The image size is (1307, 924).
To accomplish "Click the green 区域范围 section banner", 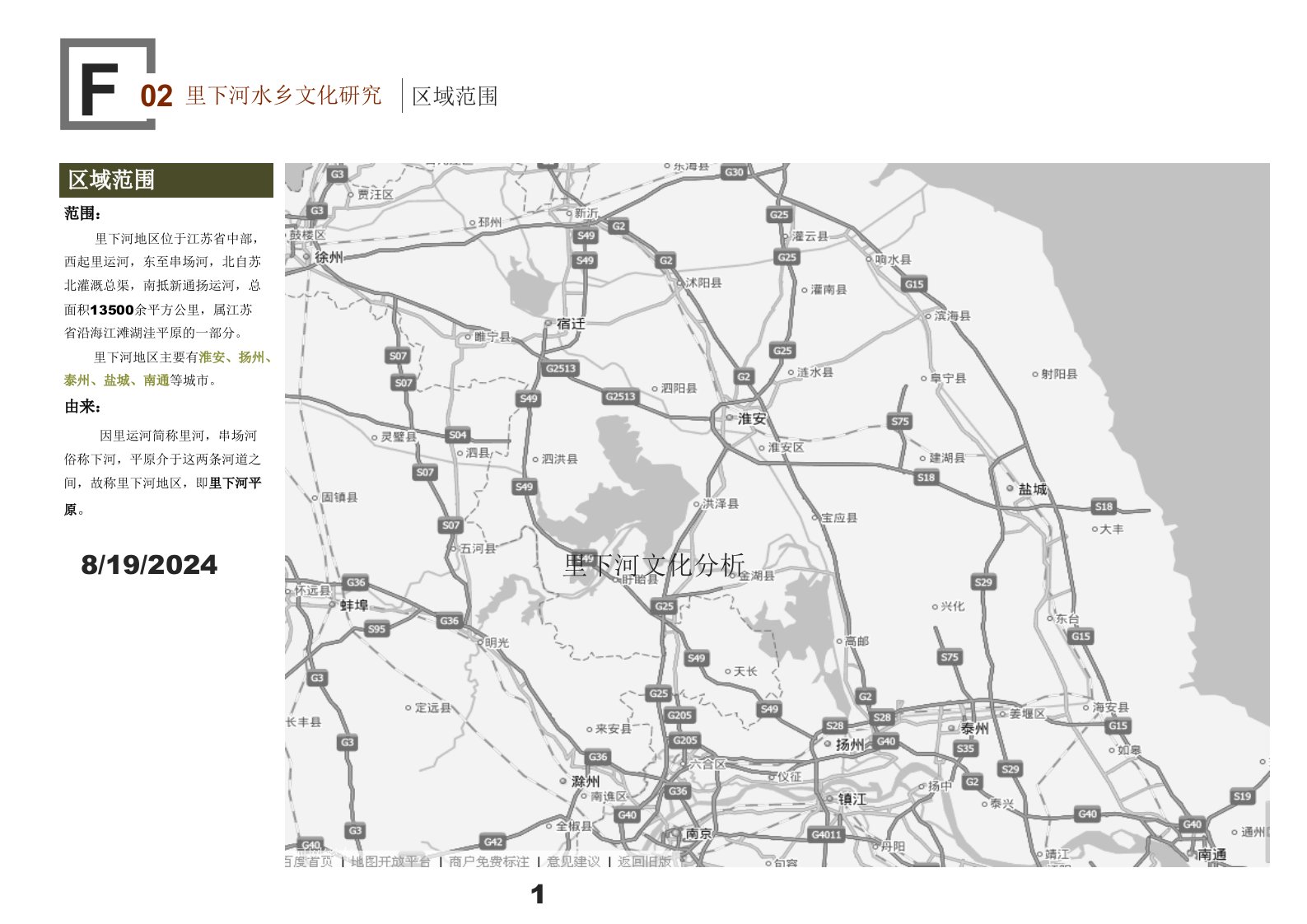I will tap(166, 180).
